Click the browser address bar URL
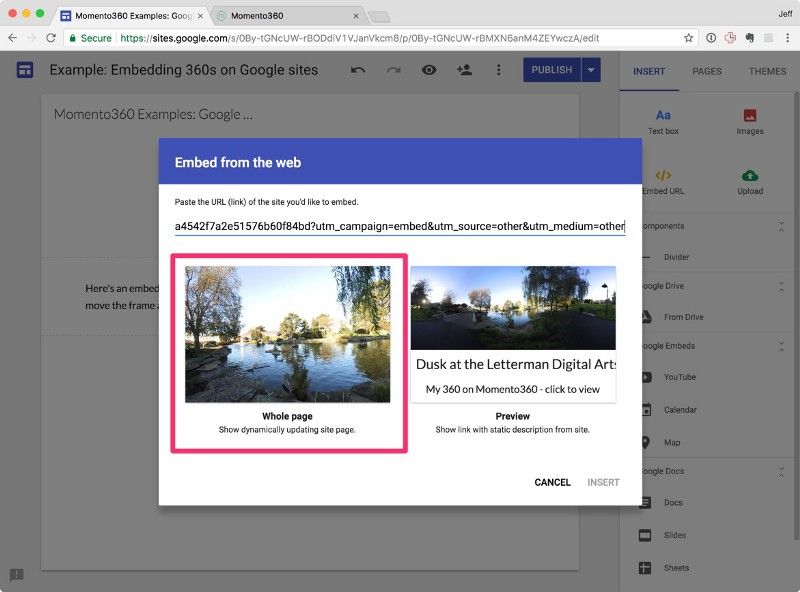The height and width of the screenshot is (592, 800). point(359,38)
